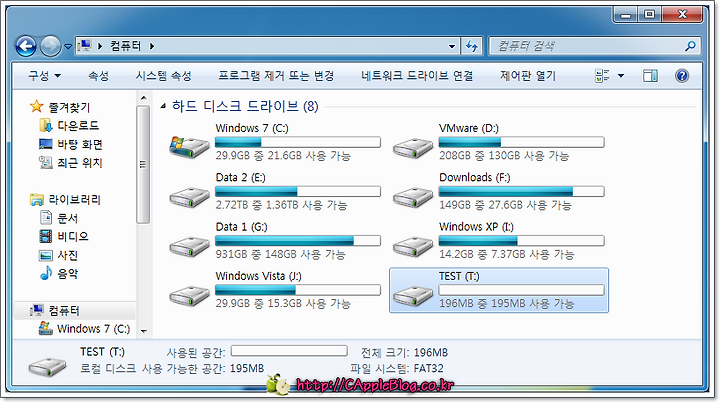Select the Windows XP (I:) drive icon

[412, 246]
